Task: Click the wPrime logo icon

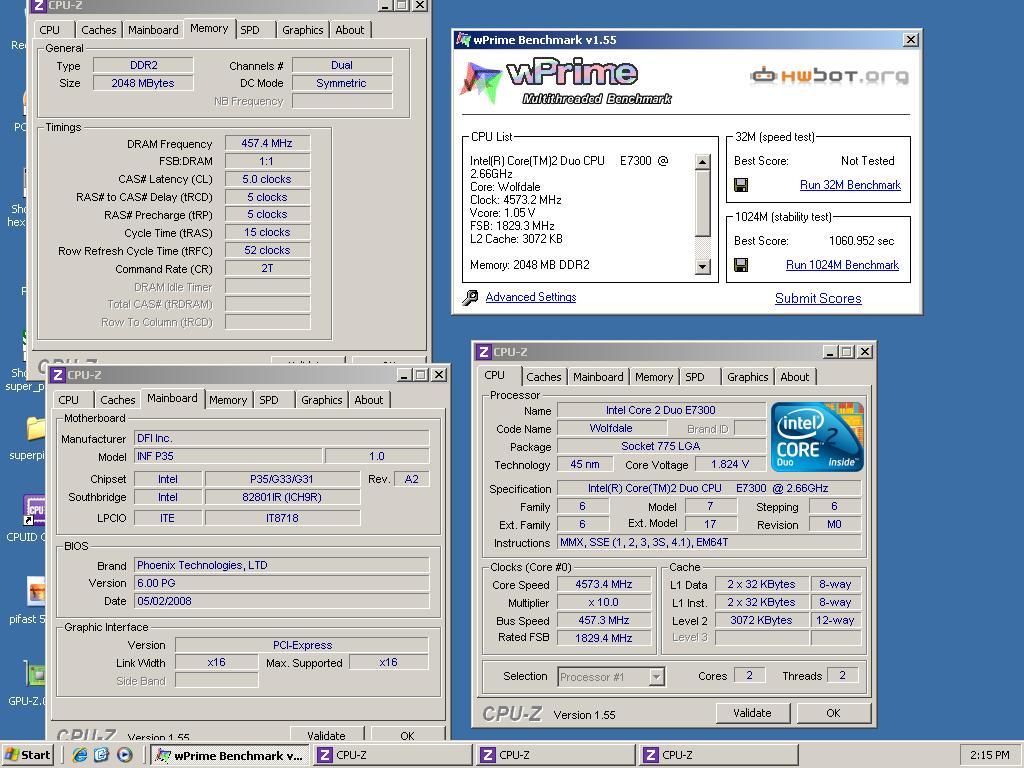Action: coord(481,82)
